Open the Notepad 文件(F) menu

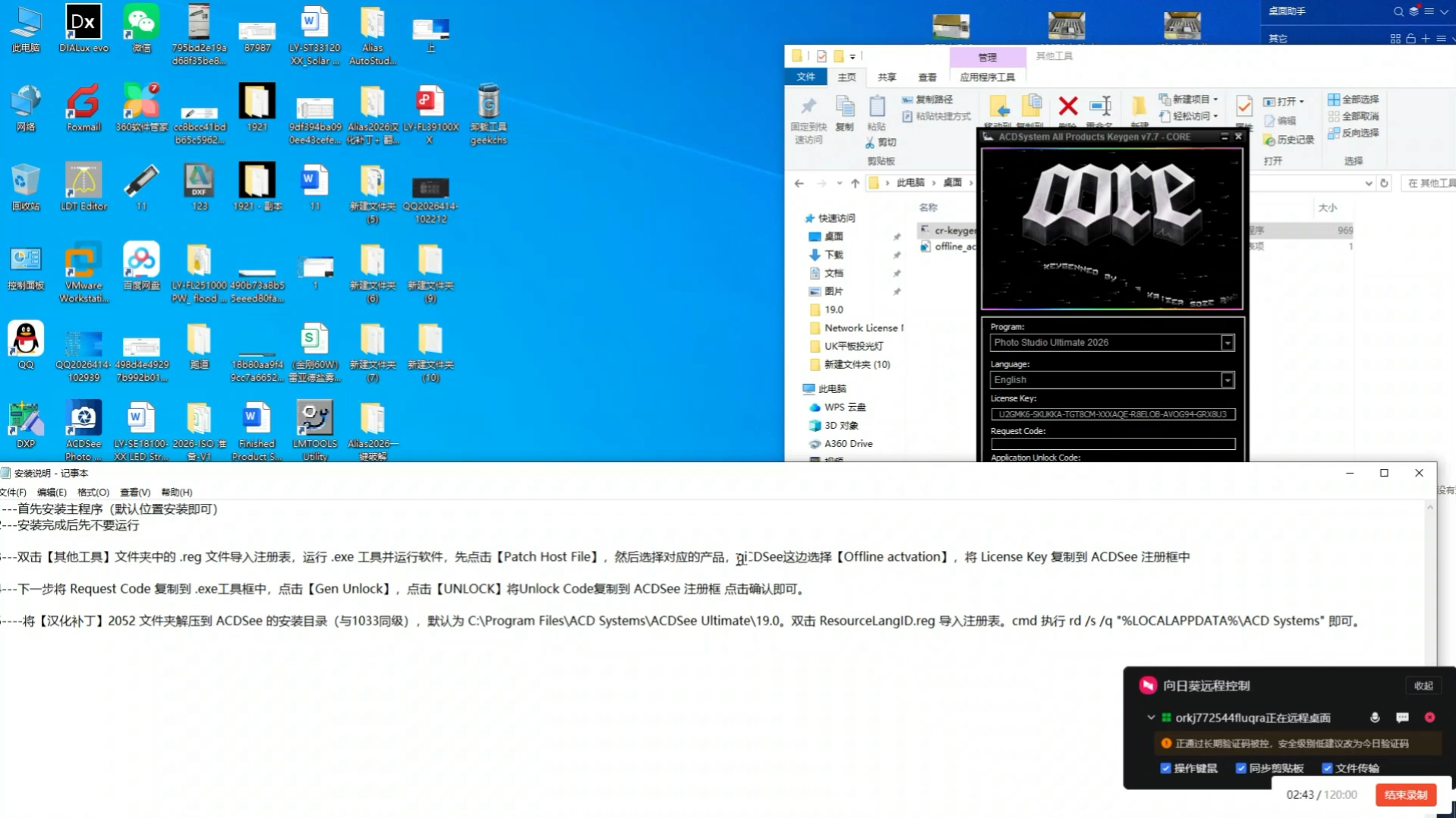[13, 492]
